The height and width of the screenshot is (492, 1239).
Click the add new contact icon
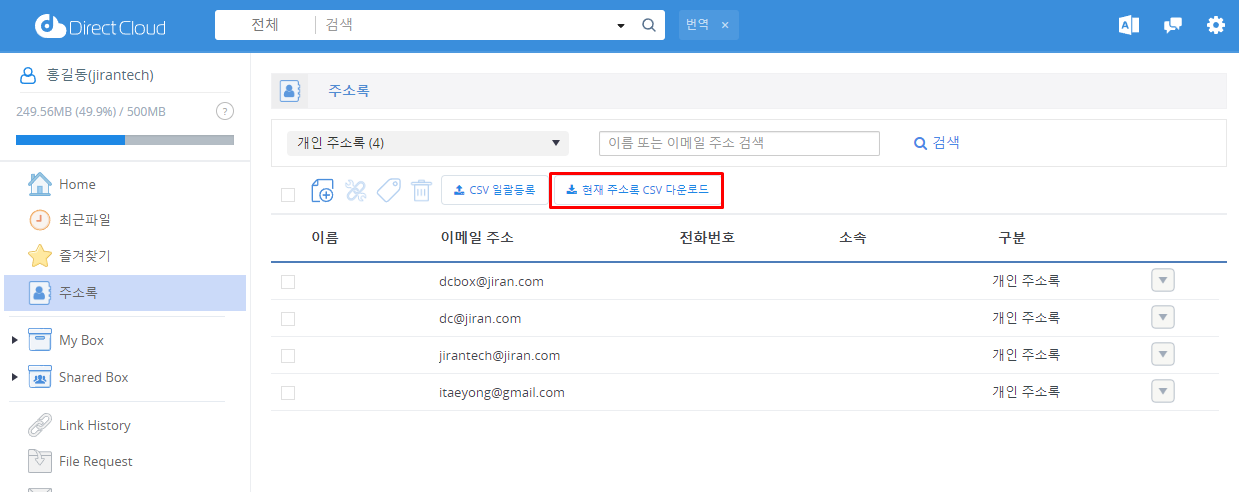[x=322, y=190]
